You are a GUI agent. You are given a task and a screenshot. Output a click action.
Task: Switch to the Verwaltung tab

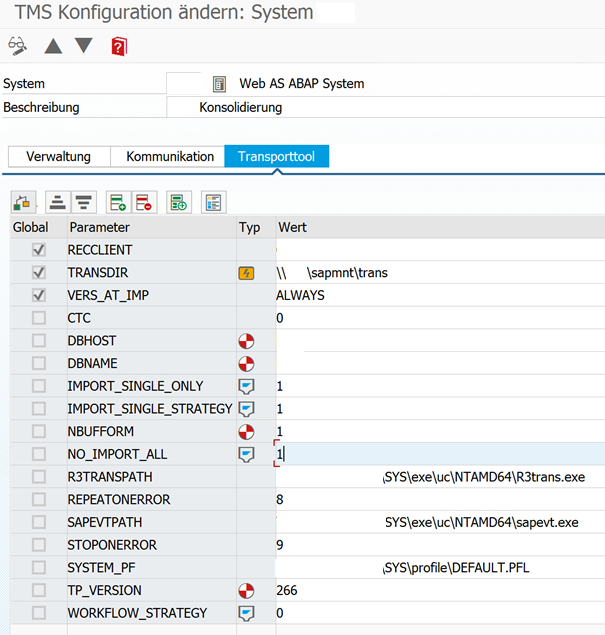(x=58, y=157)
